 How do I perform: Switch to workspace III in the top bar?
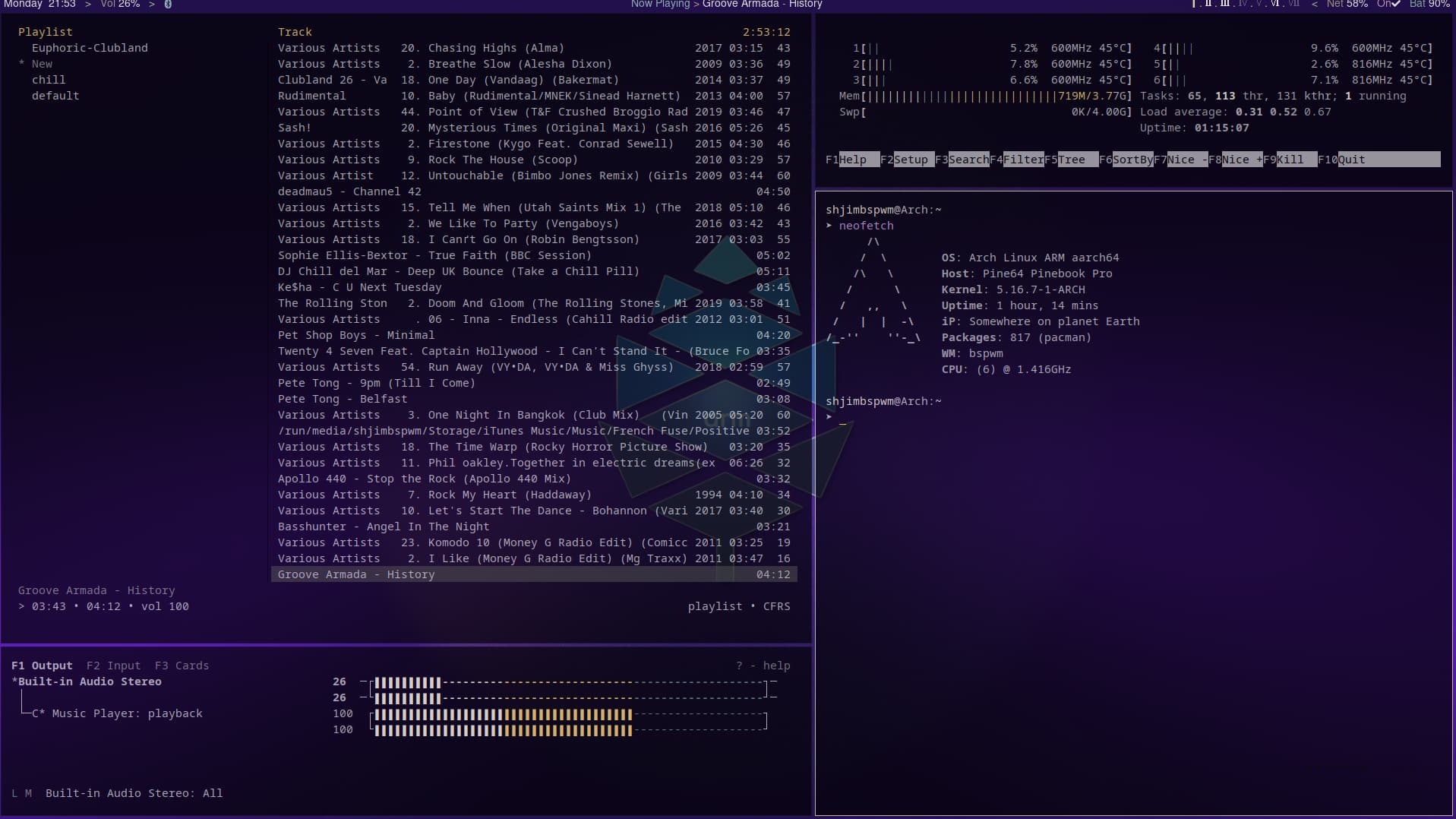coord(1224,4)
